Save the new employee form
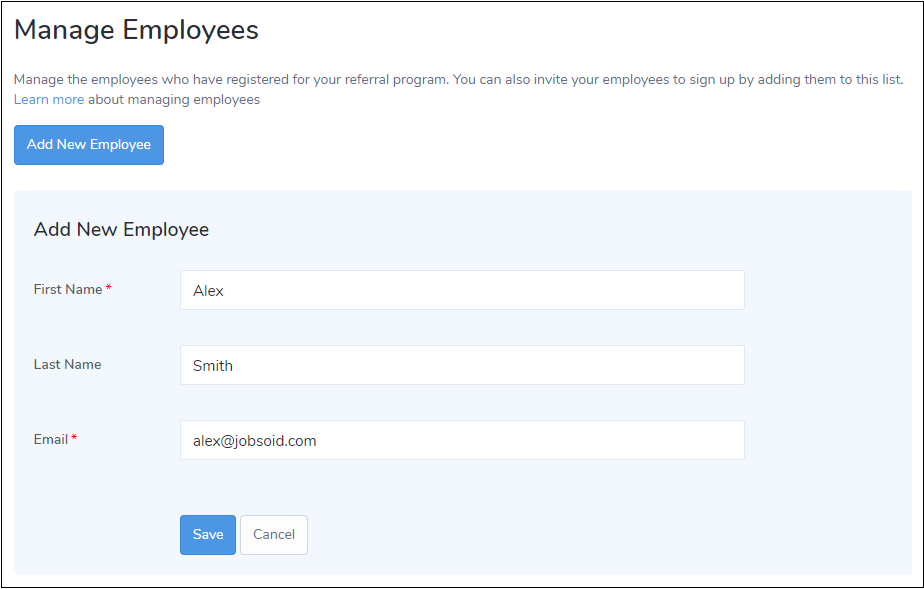 [x=208, y=534]
